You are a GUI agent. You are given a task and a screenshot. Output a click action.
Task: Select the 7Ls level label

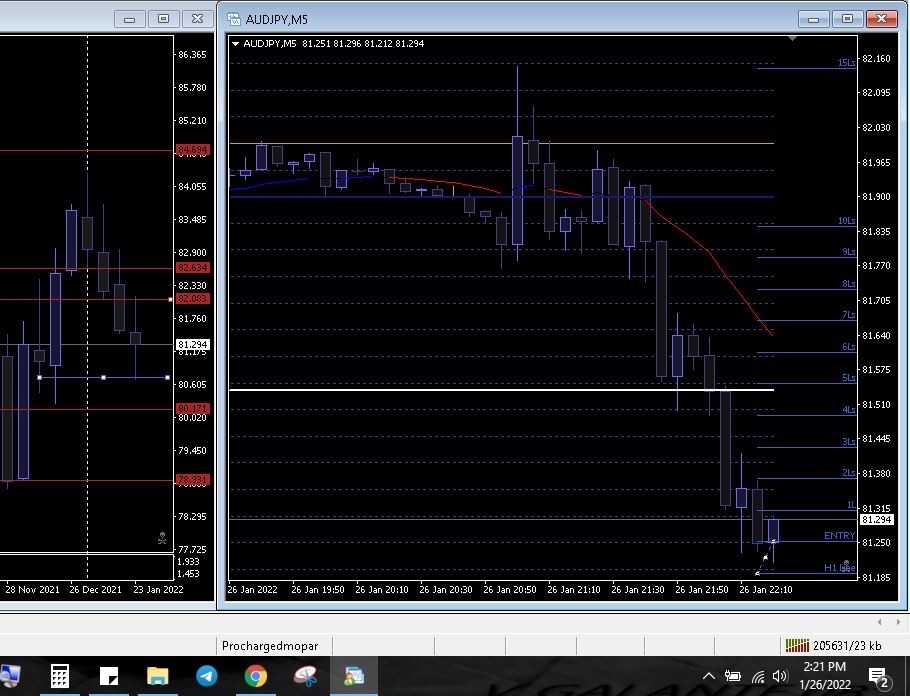click(x=848, y=315)
